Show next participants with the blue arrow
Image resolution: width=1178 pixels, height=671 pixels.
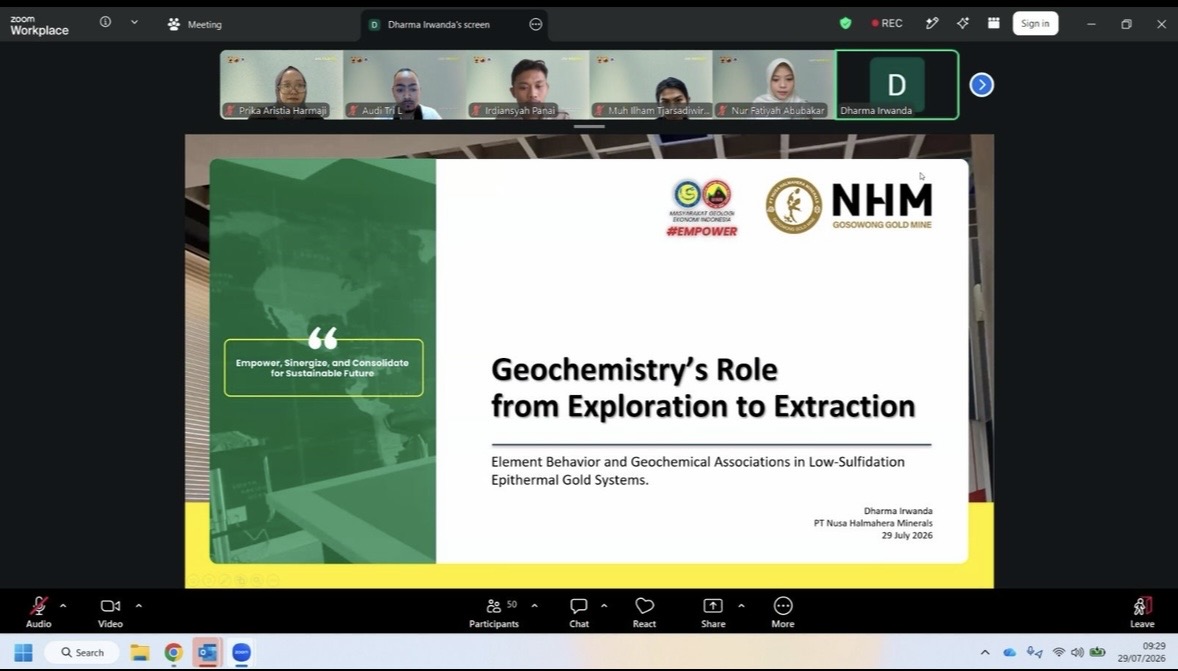coord(981,85)
